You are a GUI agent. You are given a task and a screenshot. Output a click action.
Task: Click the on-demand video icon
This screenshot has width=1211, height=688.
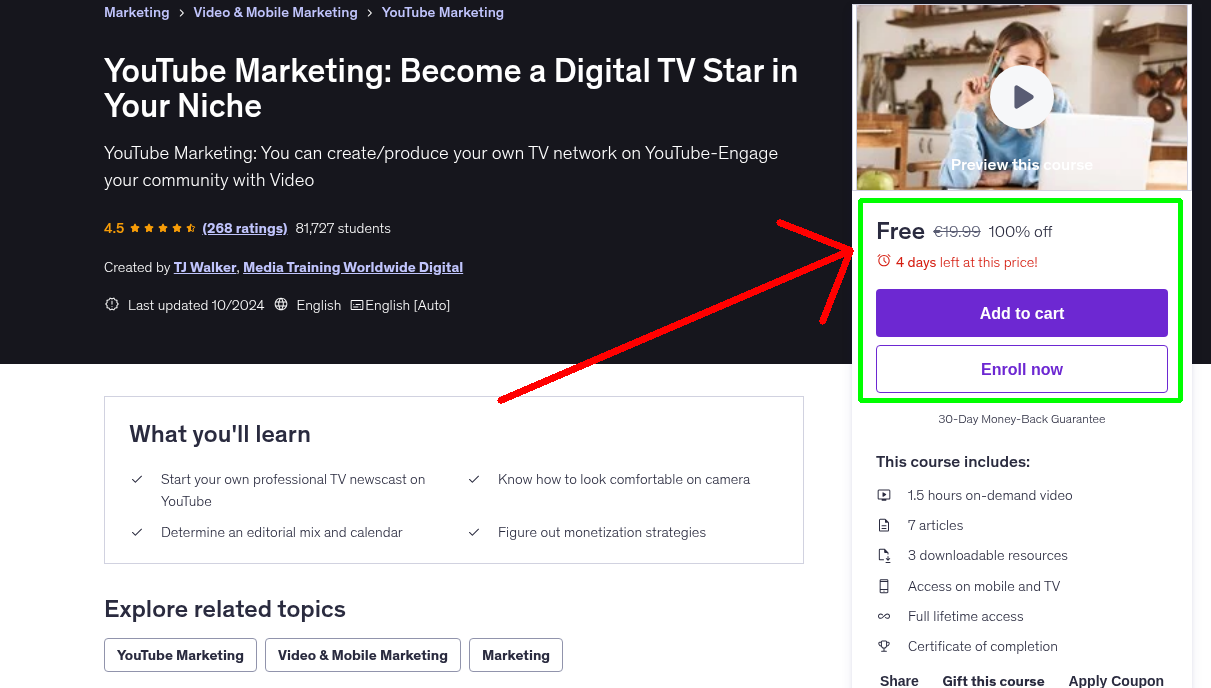point(885,495)
